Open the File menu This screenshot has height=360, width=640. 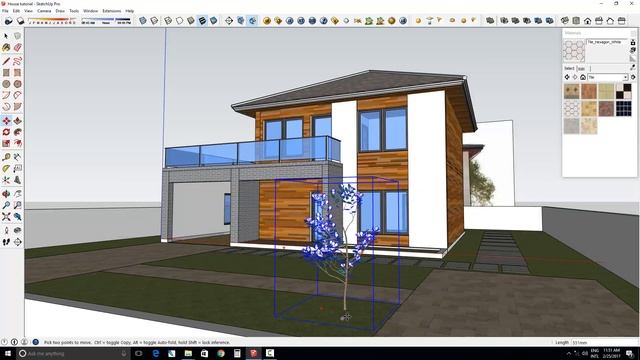pos(5,11)
